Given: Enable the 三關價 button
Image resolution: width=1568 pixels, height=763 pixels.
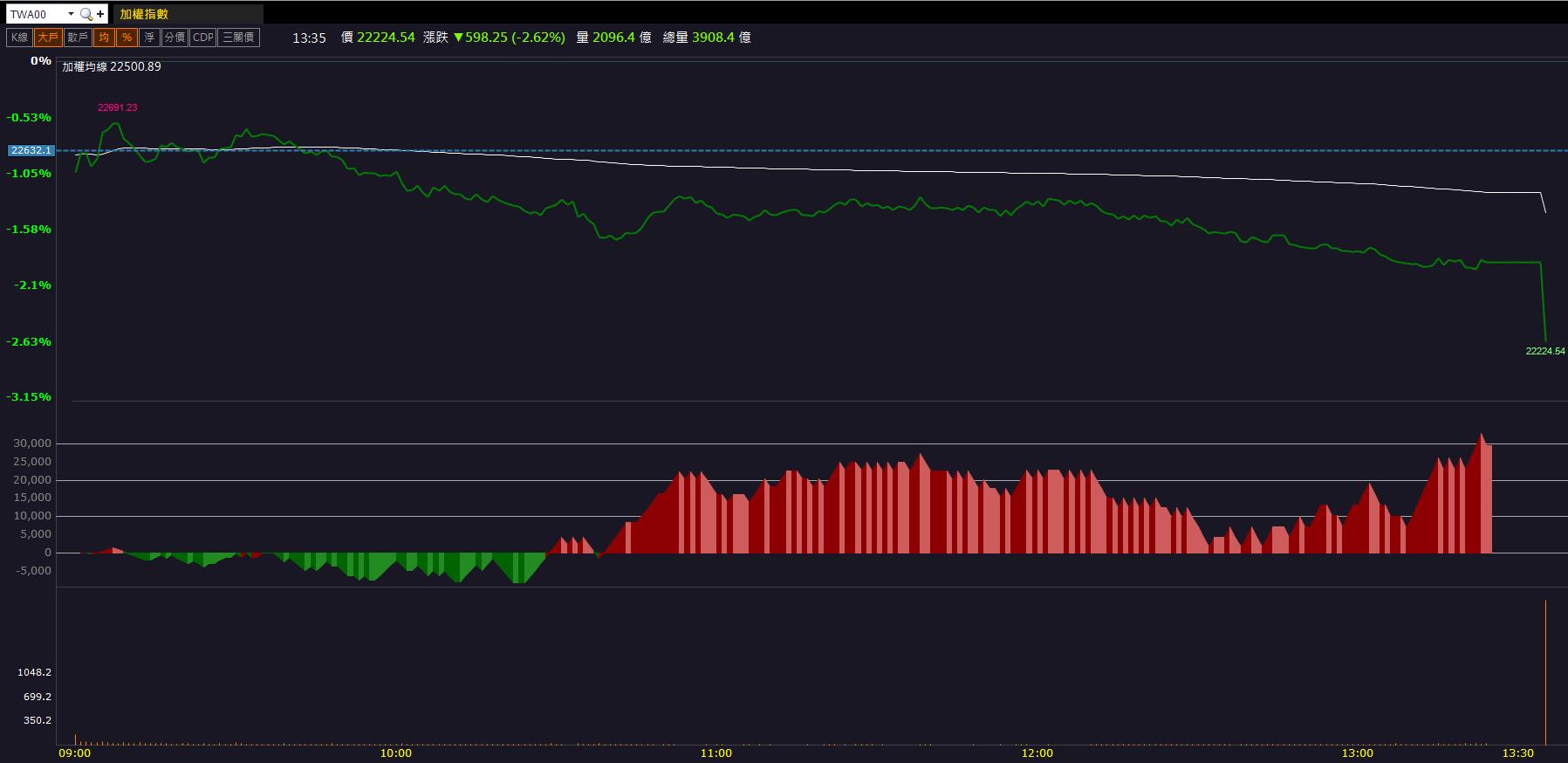Looking at the screenshot, I should 238,38.
